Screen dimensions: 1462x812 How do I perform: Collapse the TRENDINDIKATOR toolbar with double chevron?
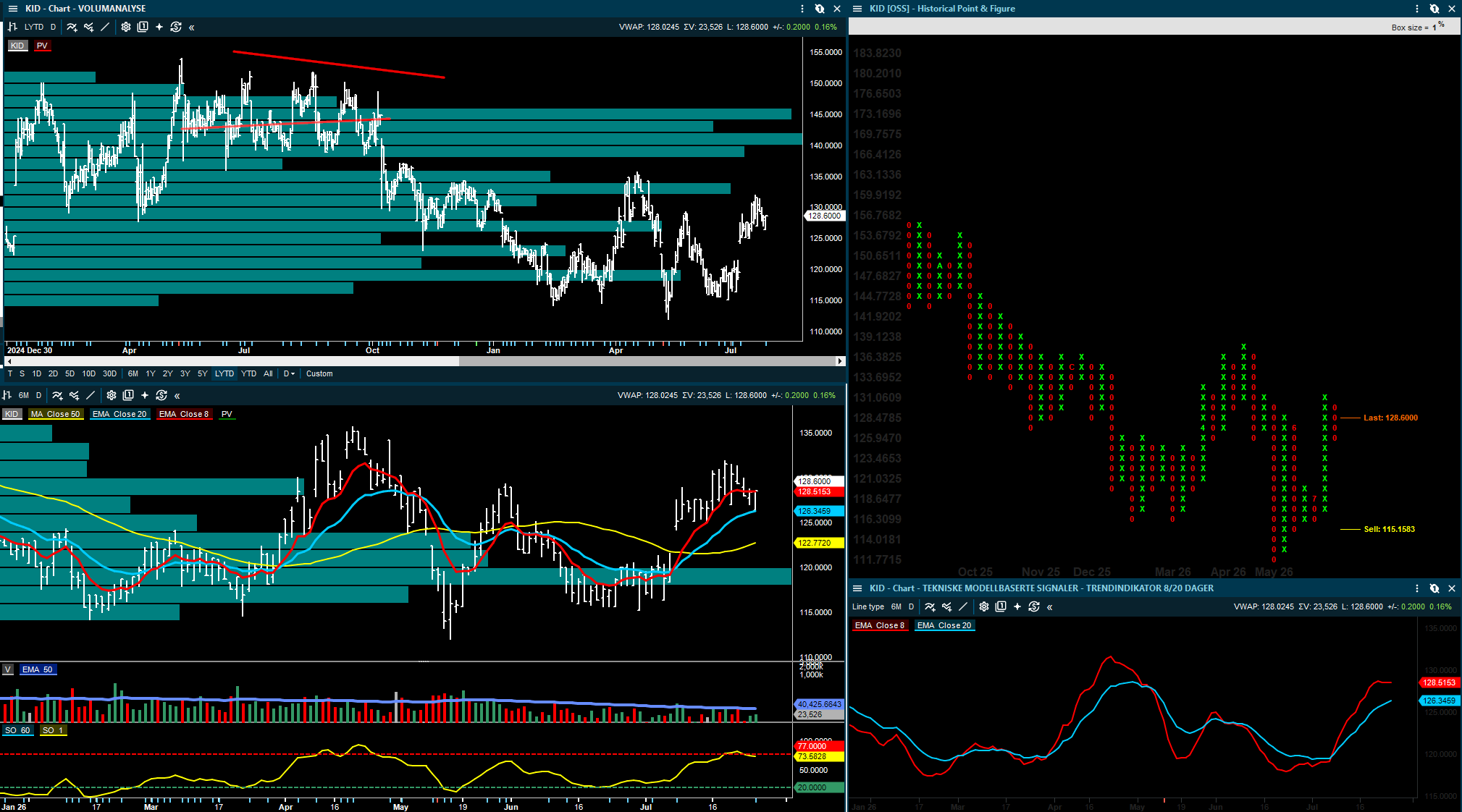coord(1050,607)
